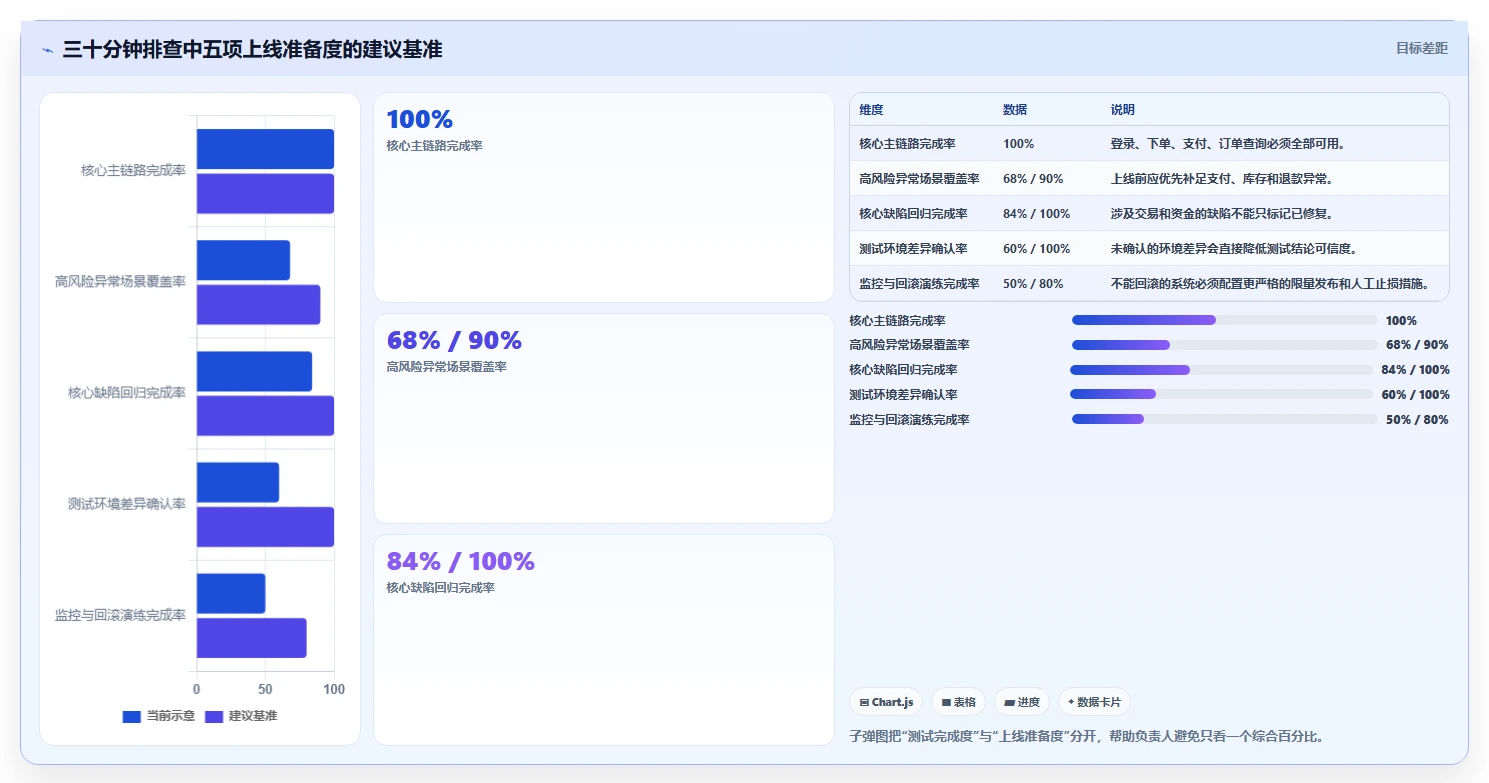Select the 数据卡片 chip
Viewport: 1489px width, 783px height.
[1095, 702]
